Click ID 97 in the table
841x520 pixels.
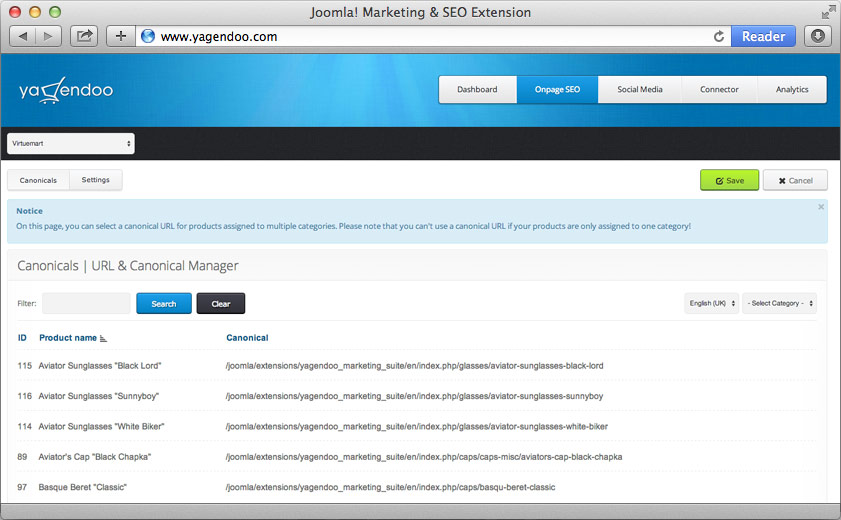22,487
